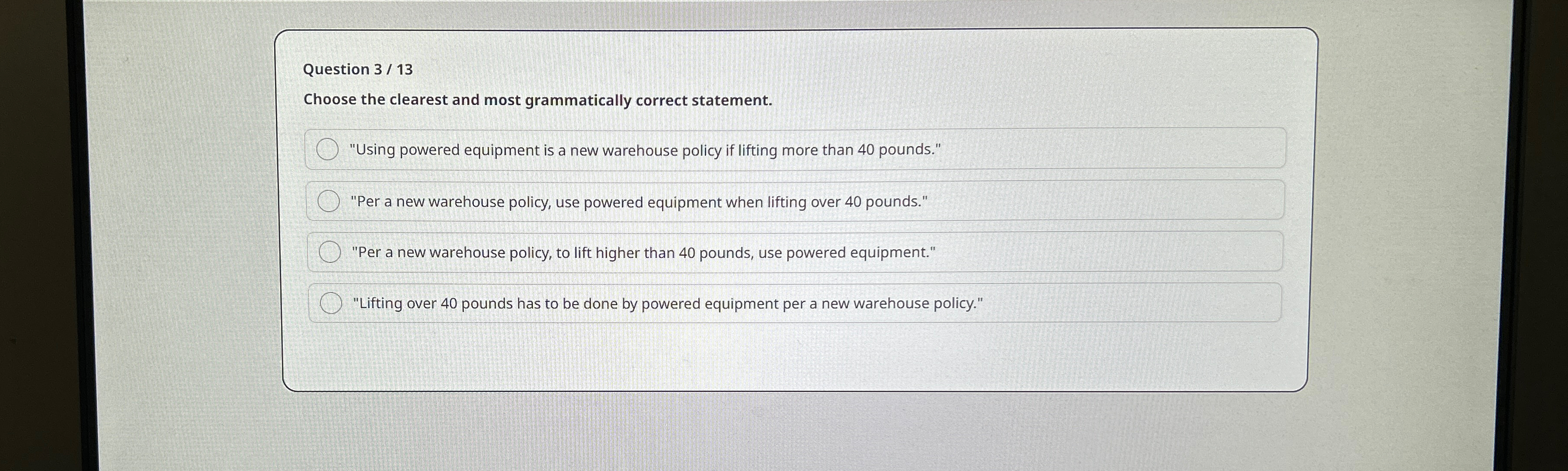1568x471 pixels.
Task: Choose the answer 'Using powered equipment is a new warehouse policy'
Action: point(645,150)
